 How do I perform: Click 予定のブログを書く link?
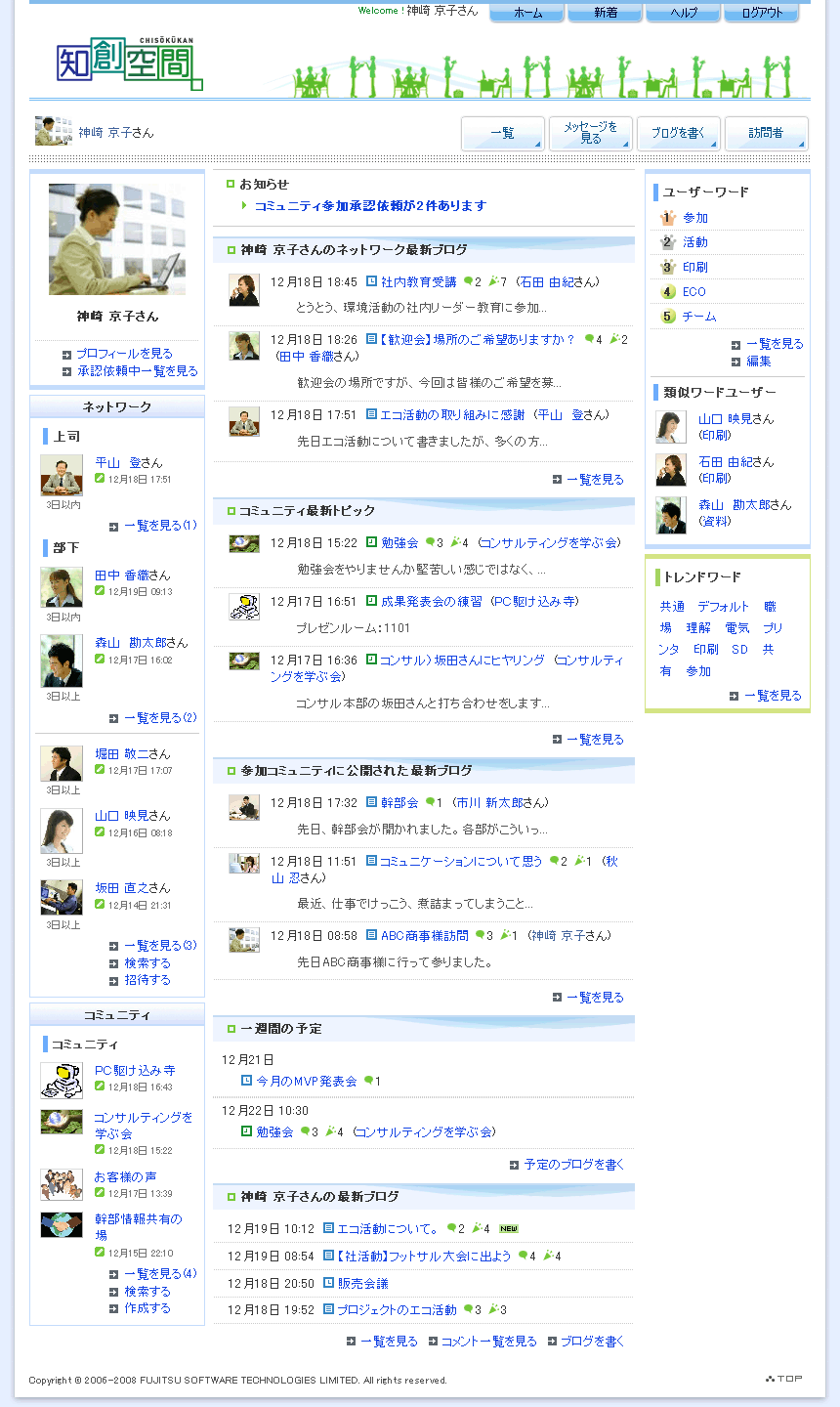(574, 1165)
